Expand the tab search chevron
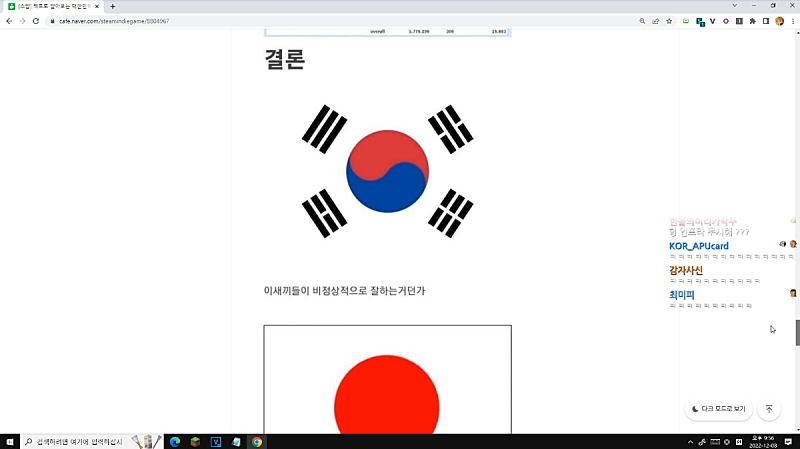800x449 pixels. [x=735, y=6]
